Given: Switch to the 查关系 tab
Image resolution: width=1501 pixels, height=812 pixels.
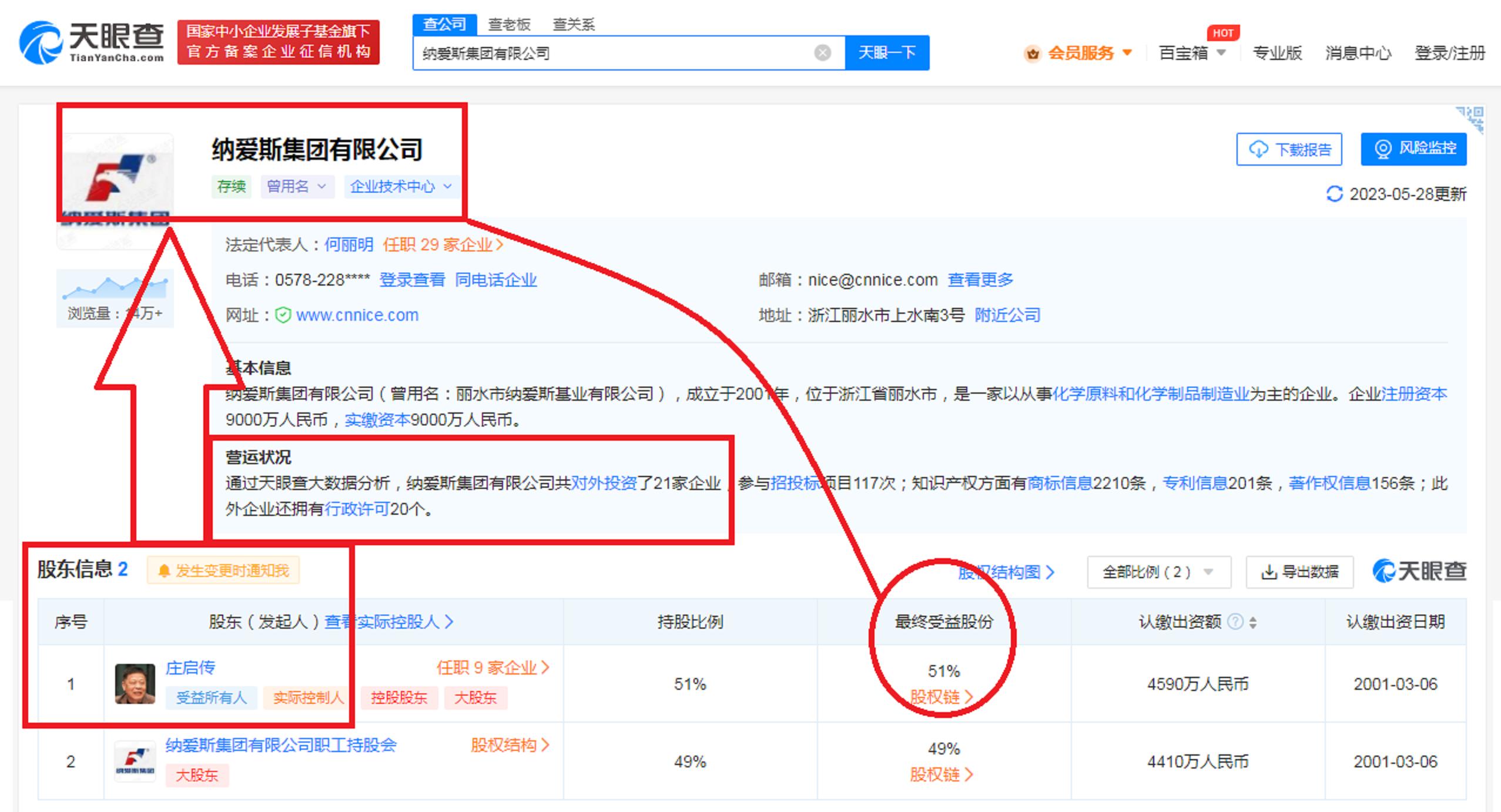Looking at the screenshot, I should pyautogui.click(x=574, y=25).
